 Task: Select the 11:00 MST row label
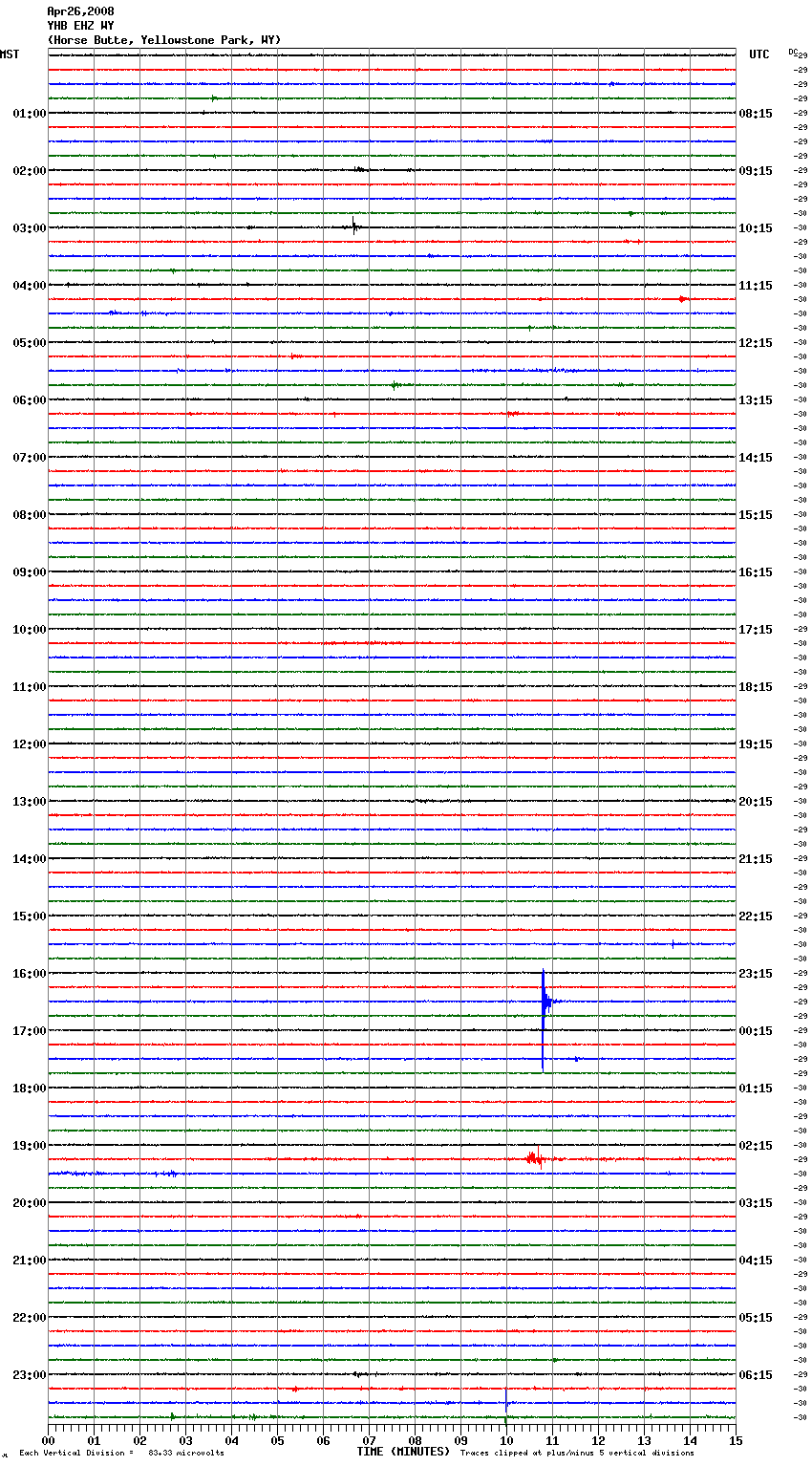pyautogui.click(x=30, y=687)
